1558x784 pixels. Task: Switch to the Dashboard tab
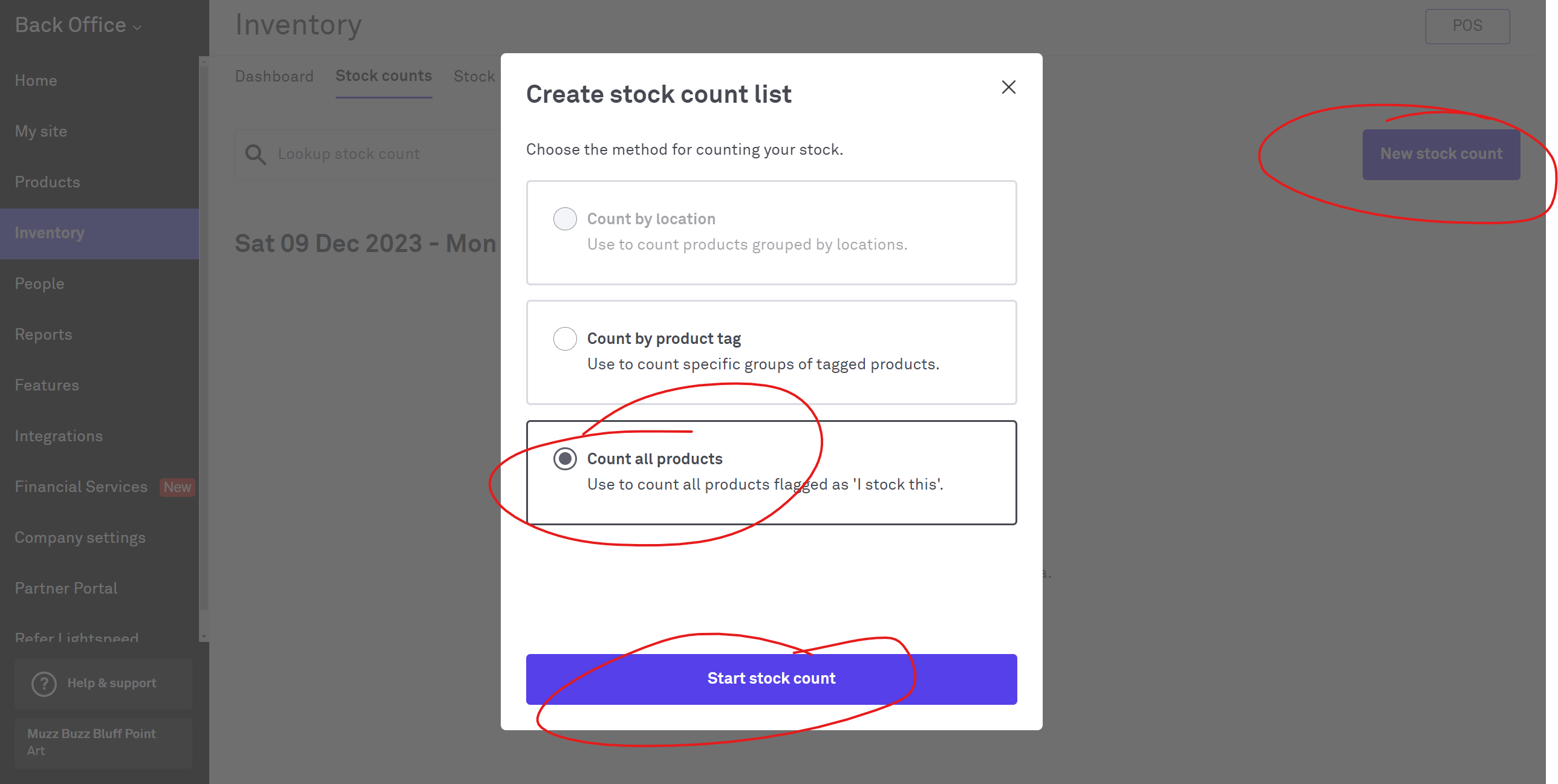pos(274,76)
